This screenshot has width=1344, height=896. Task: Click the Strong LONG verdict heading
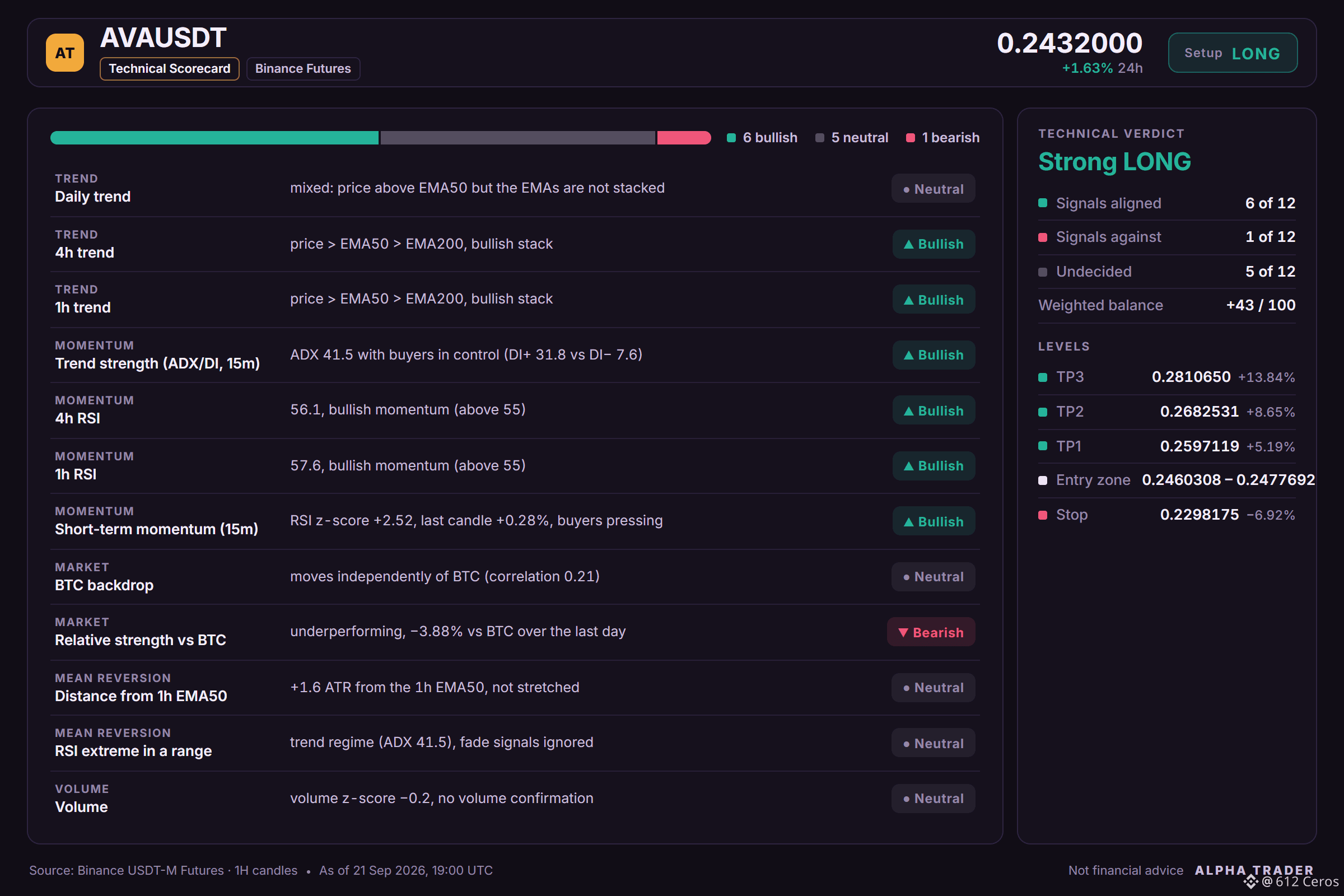1114,162
